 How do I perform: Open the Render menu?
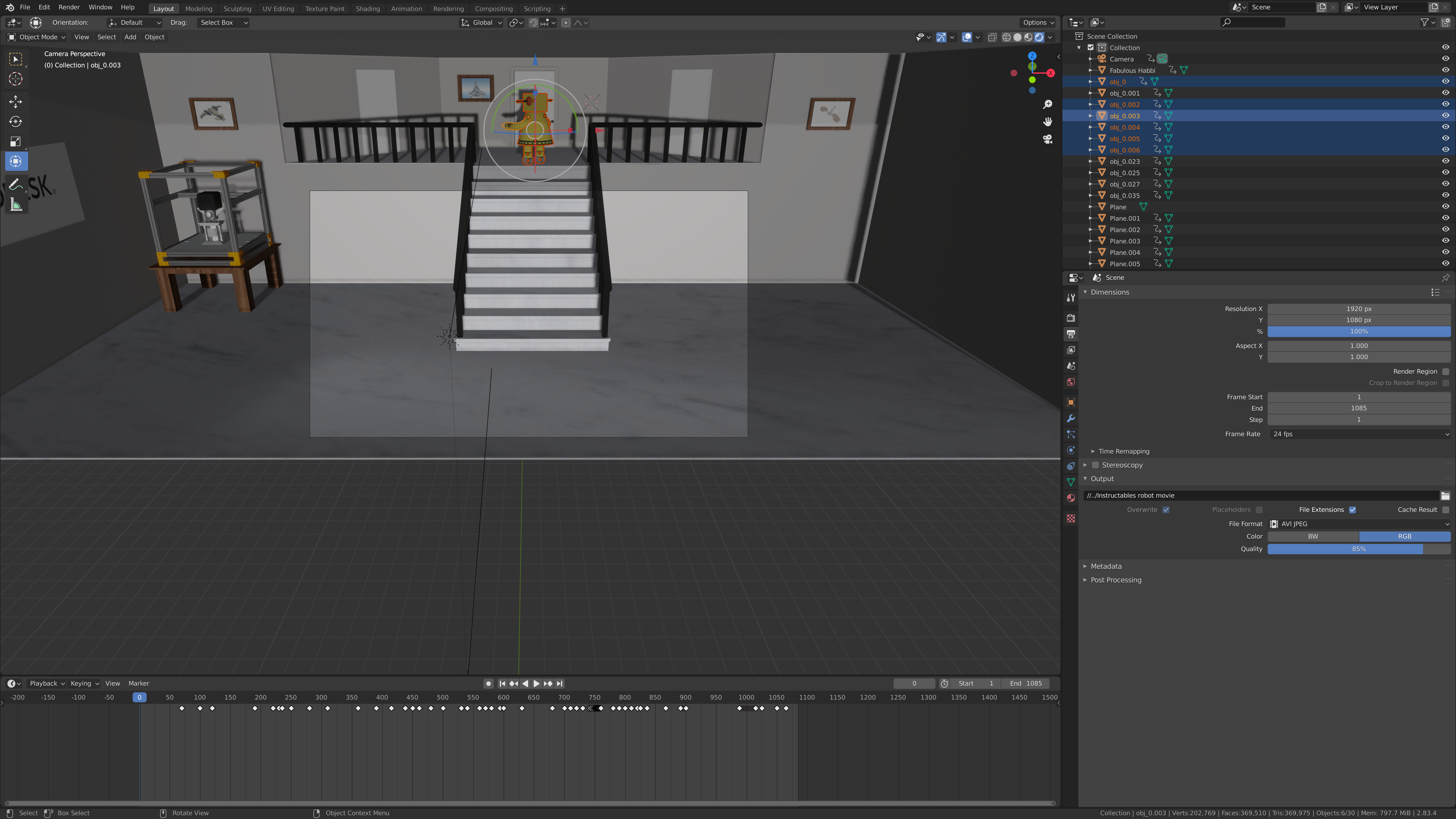(x=69, y=7)
